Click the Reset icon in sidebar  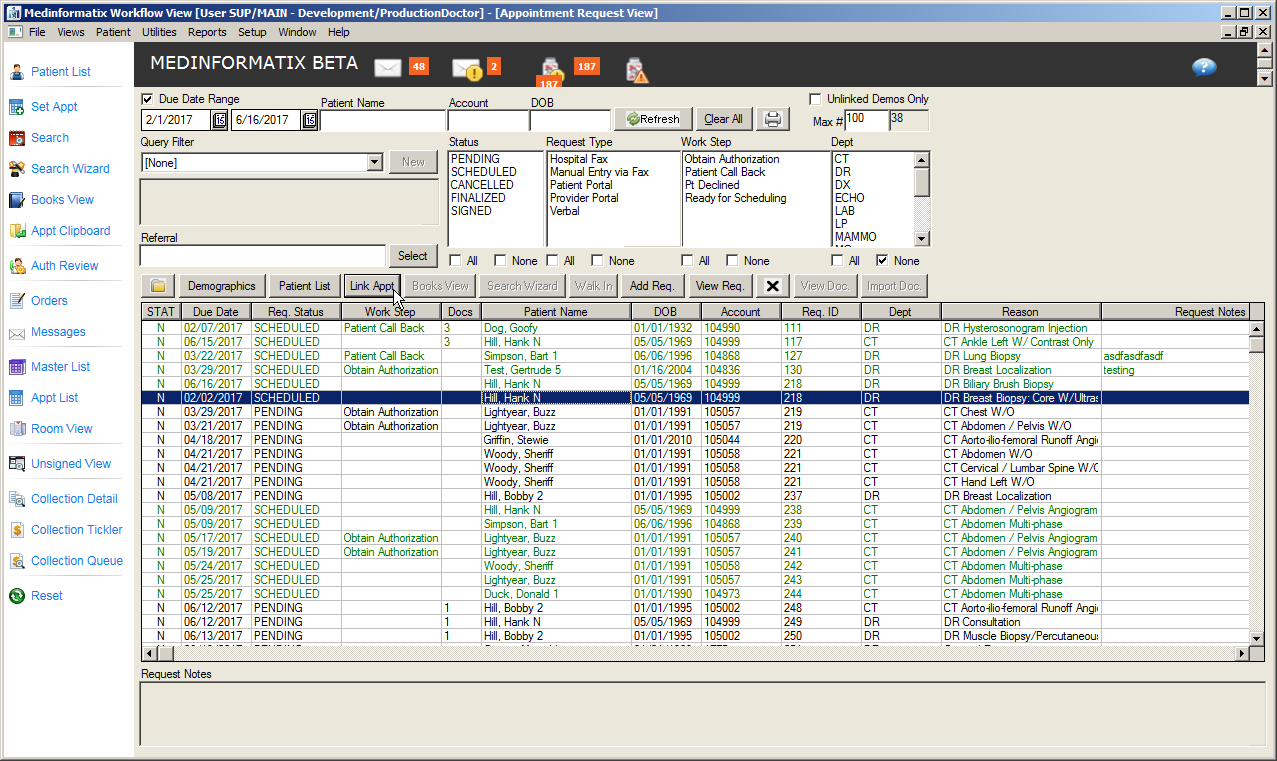click(17, 596)
